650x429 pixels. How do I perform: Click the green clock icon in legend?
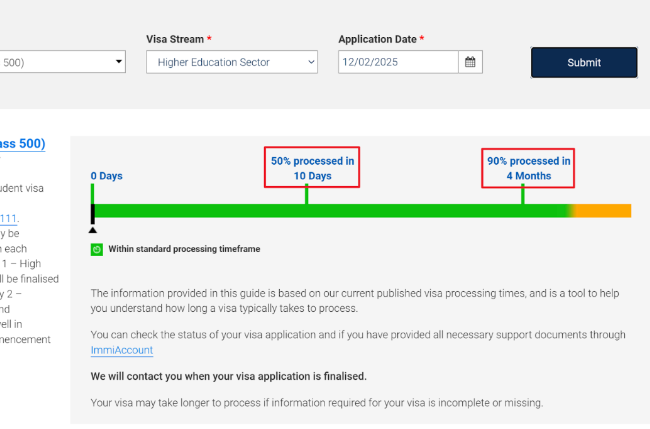[97, 249]
